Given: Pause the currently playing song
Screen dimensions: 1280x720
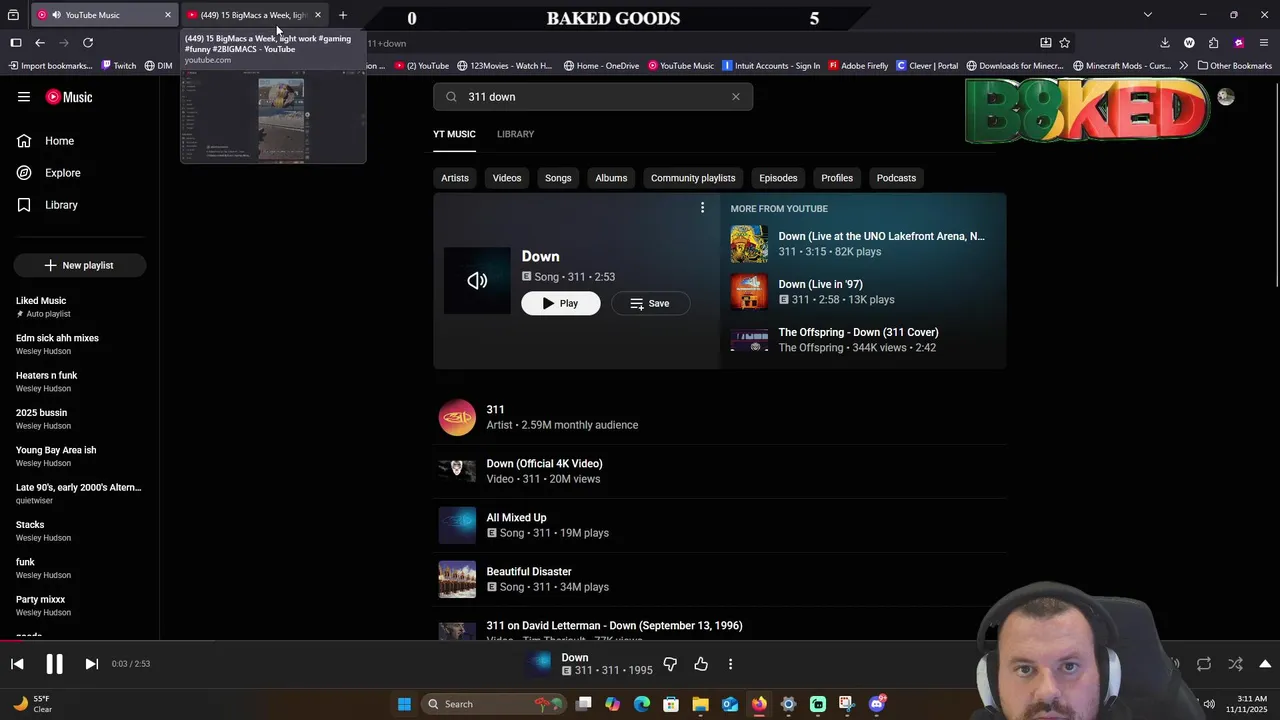Looking at the screenshot, I should click(x=54, y=664).
